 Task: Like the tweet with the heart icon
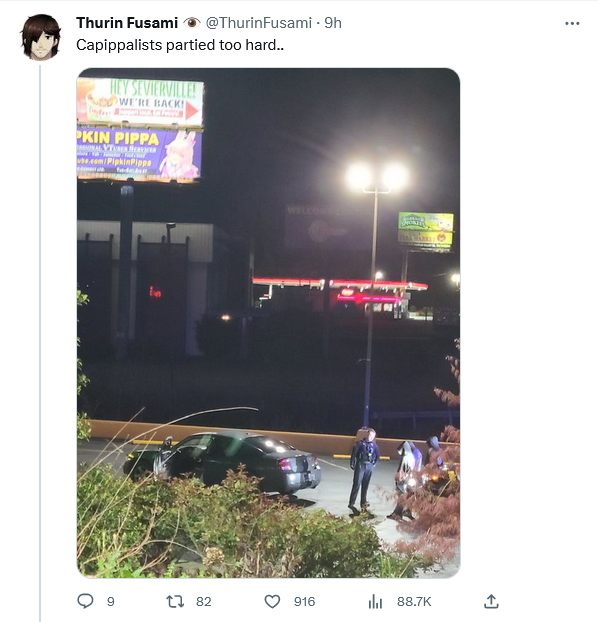(272, 601)
